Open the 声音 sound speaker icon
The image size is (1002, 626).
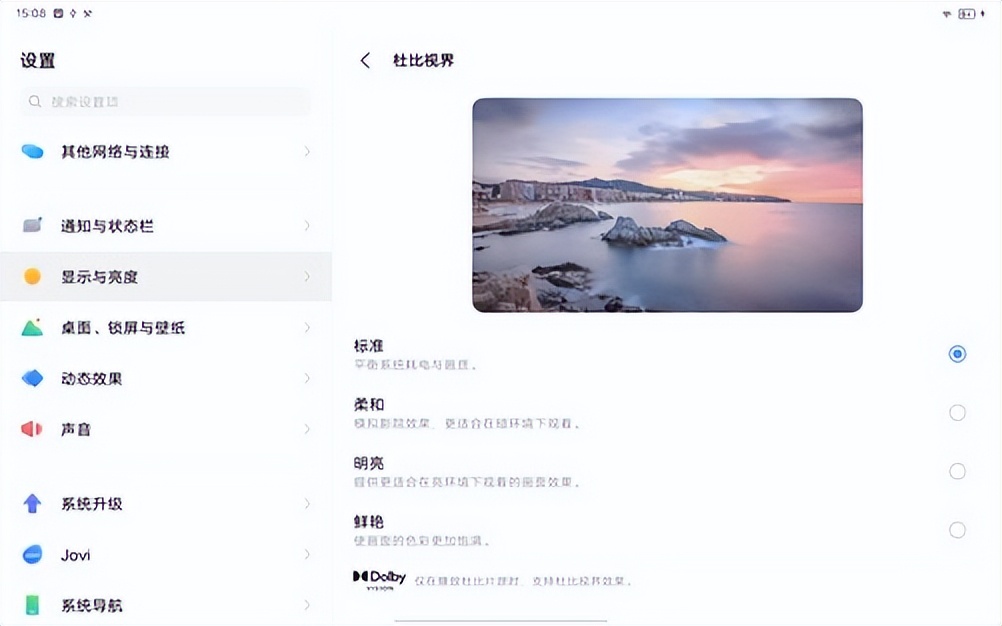pyautogui.click(x=32, y=428)
